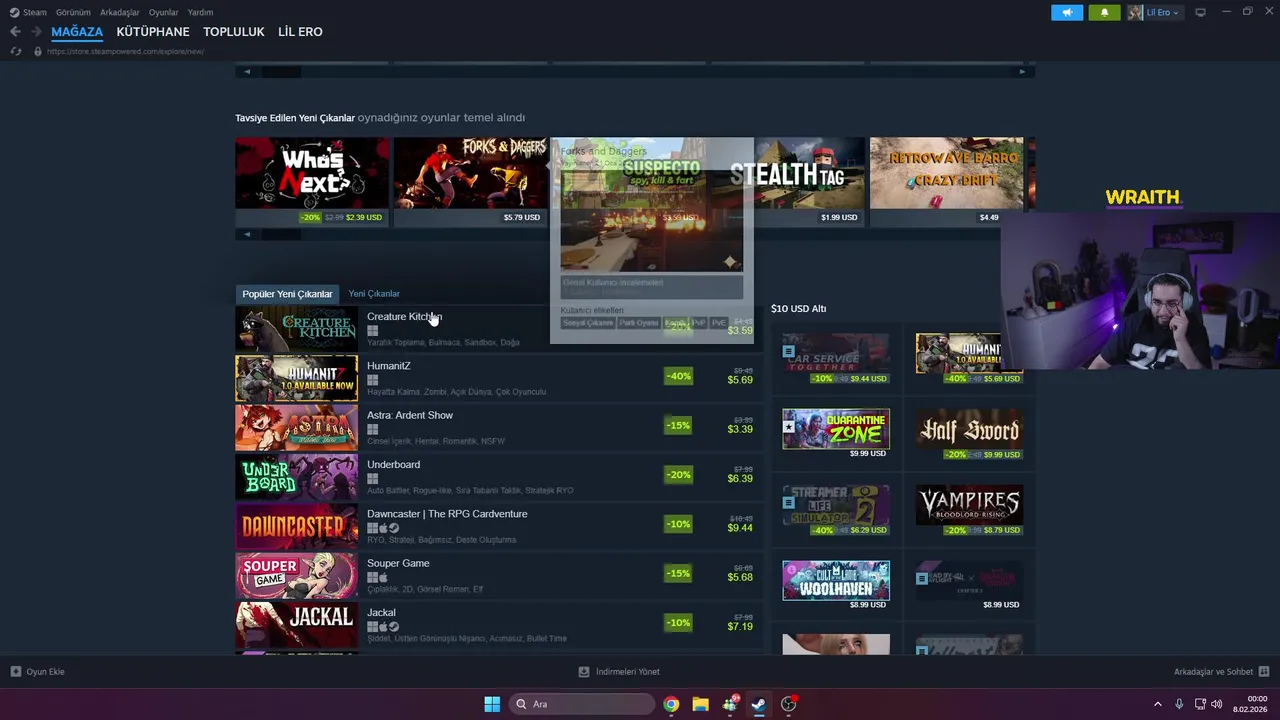Open the Retrowave Barro Crazy Drift capsule
This screenshot has width=1280, height=720.
point(946,181)
